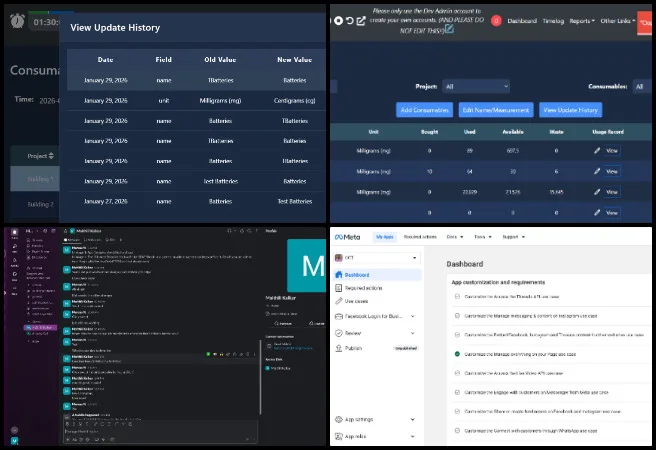This screenshot has height=450, width=656.
Task: Open the external link icon in top bar
Action: (x=361, y=20)
